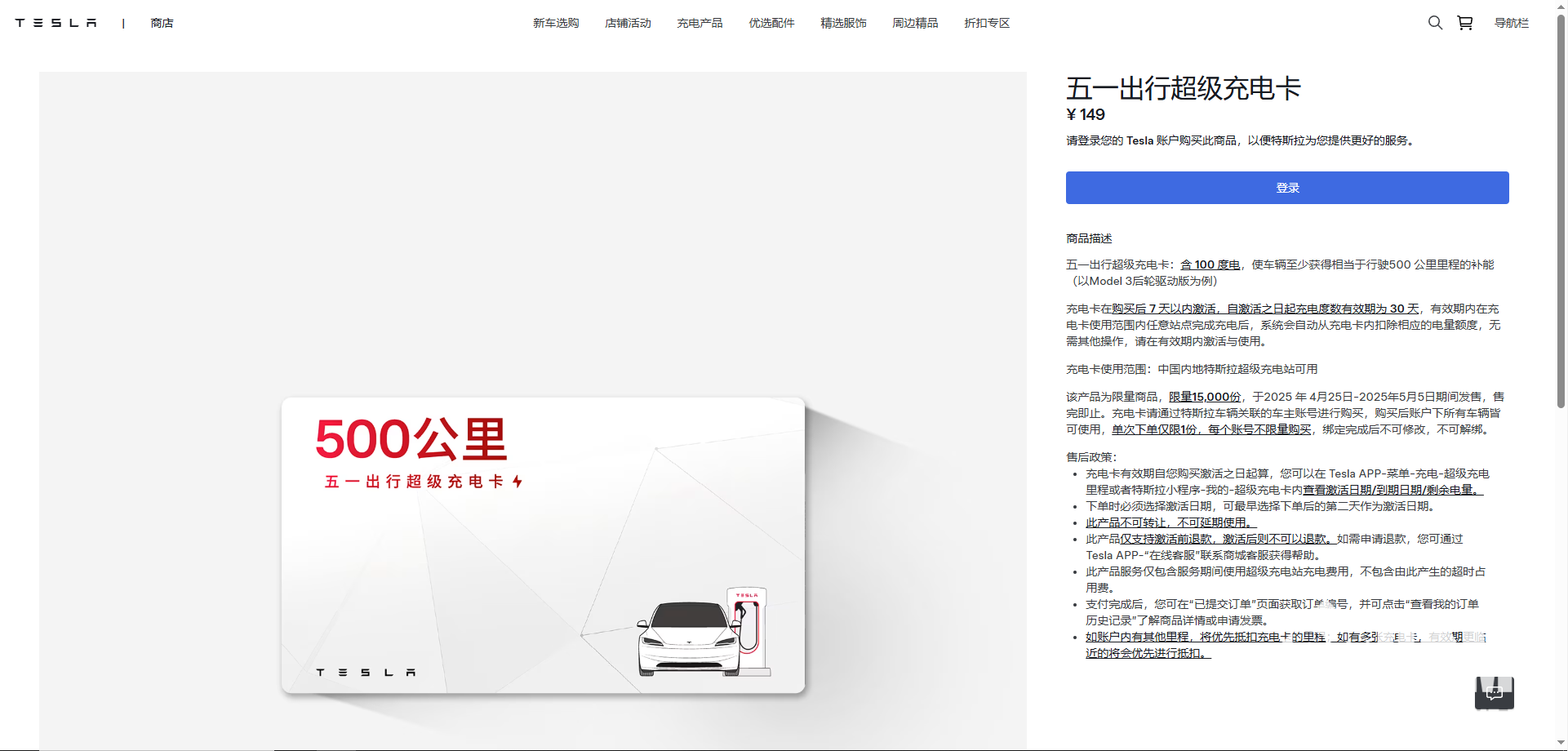The width and height of the screenshot is (1568, 751).
Task: Open the 新车选购 menu item
Action: 556,23
